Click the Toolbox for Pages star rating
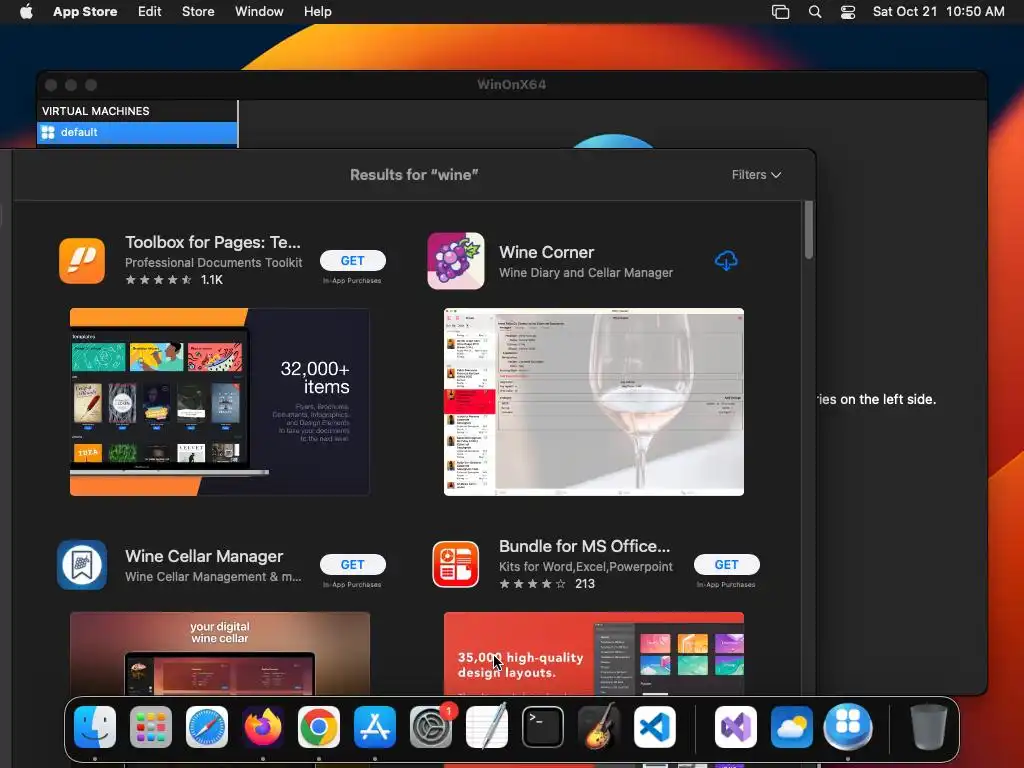 pos(158,280)
